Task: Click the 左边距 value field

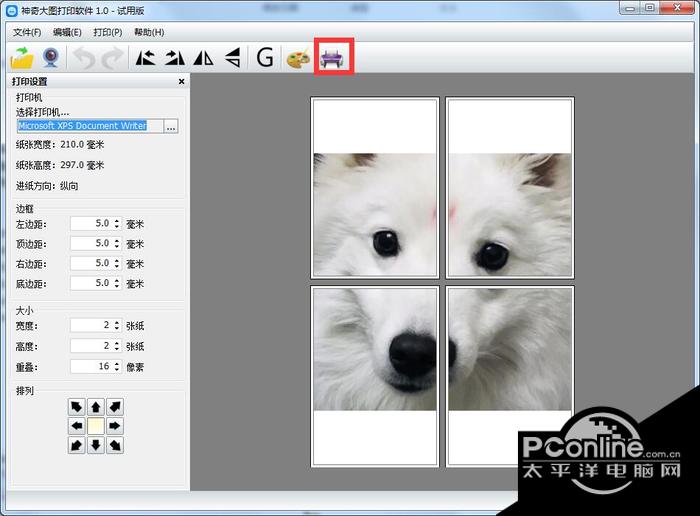Action: [91, 223]
